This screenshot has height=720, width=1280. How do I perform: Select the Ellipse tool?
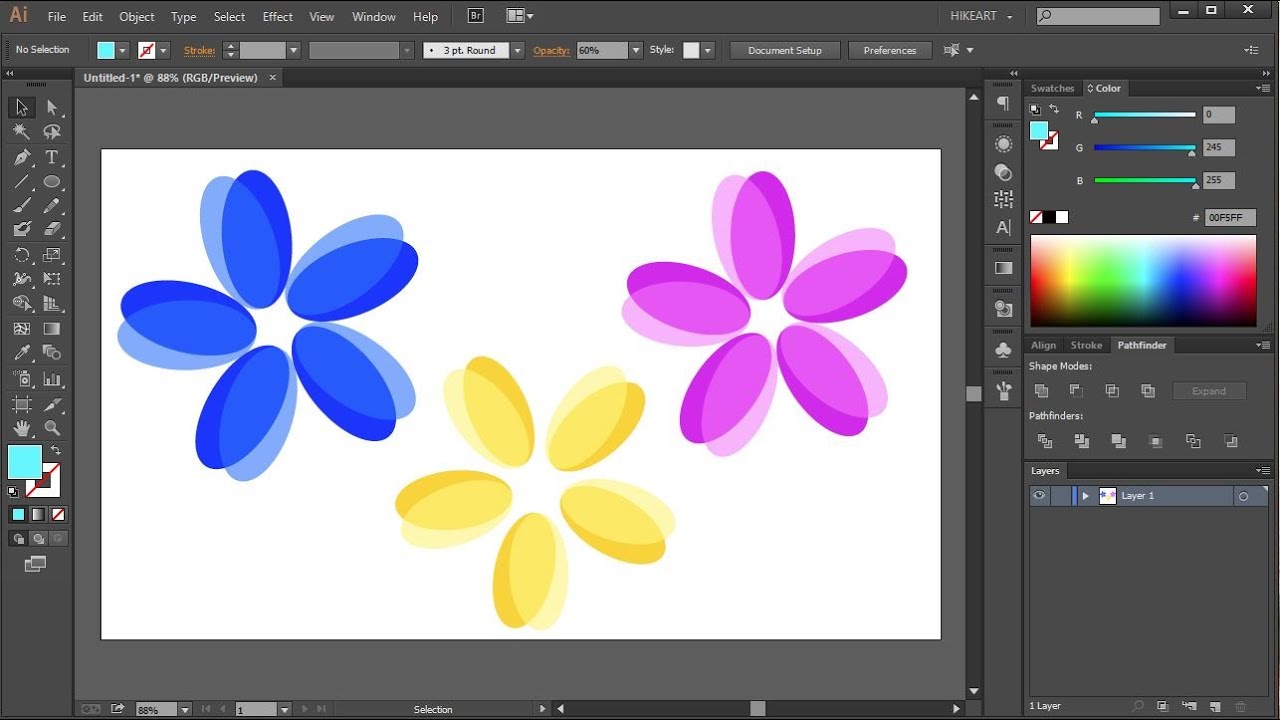[52, 182]
